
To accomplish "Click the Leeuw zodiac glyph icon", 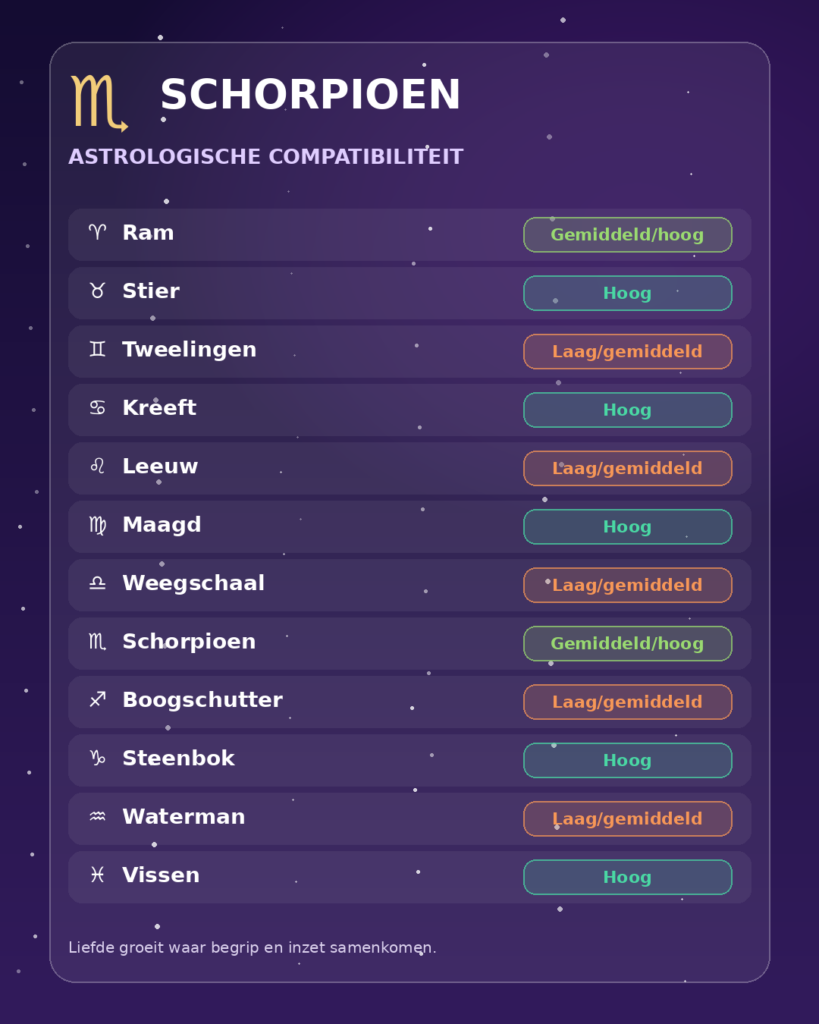I will pos(97,466).
